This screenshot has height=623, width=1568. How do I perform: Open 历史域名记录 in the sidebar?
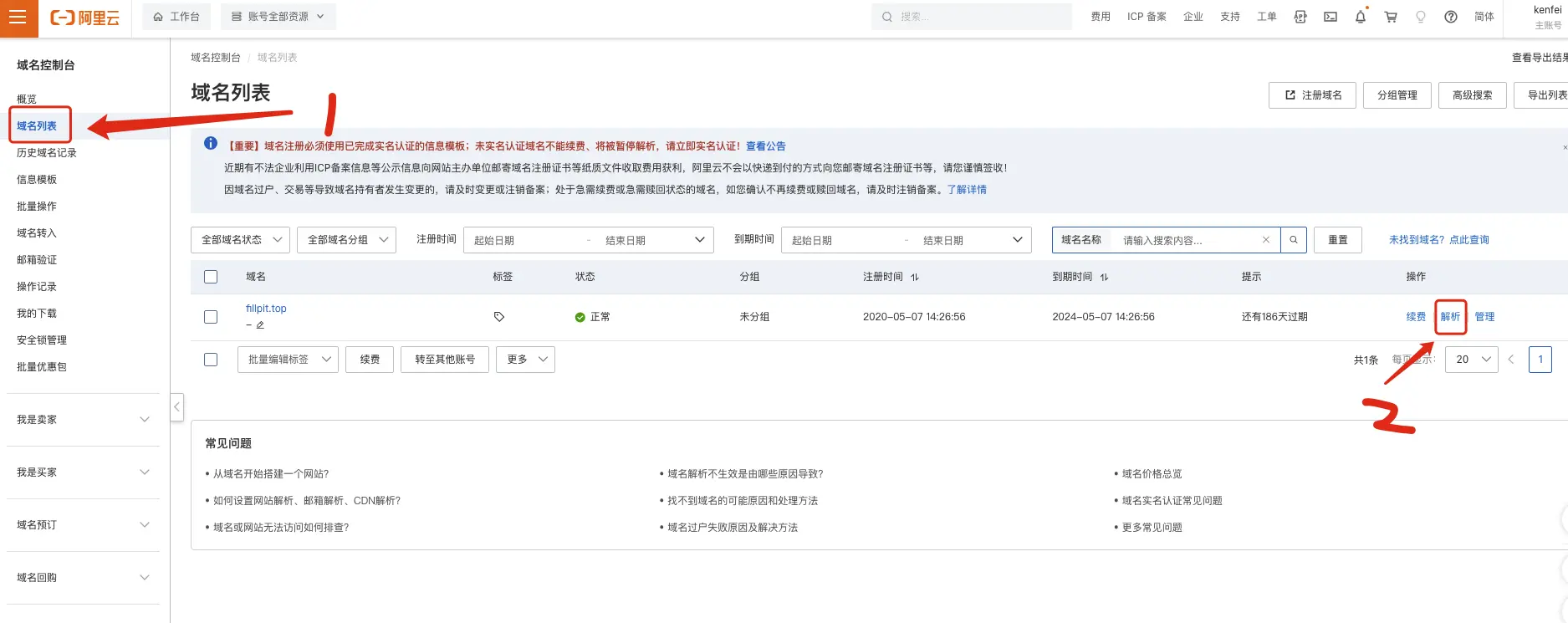coord(47,153)
